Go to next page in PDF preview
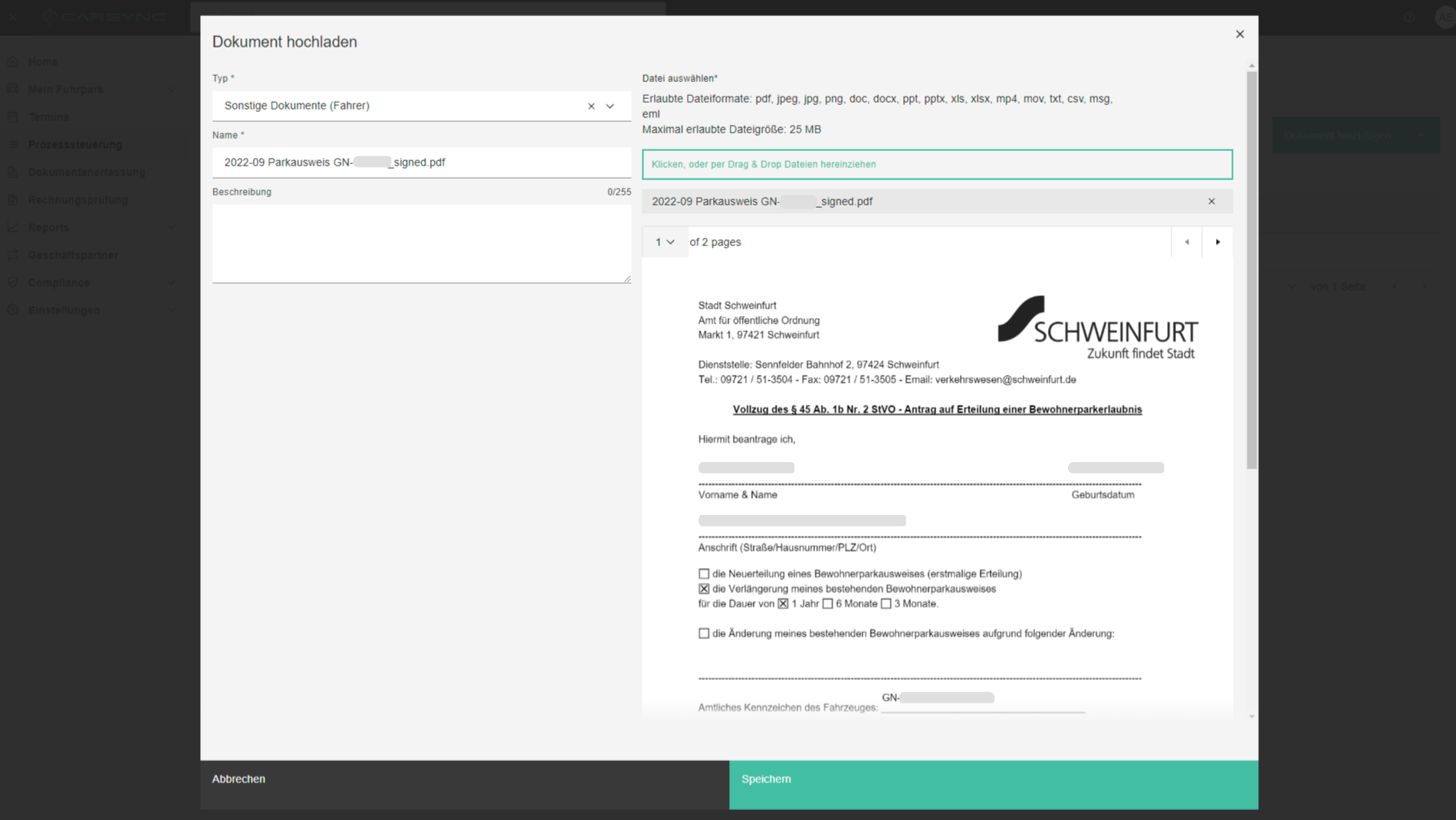The width and height of the screenshot is (1456, 820). 1218,242
